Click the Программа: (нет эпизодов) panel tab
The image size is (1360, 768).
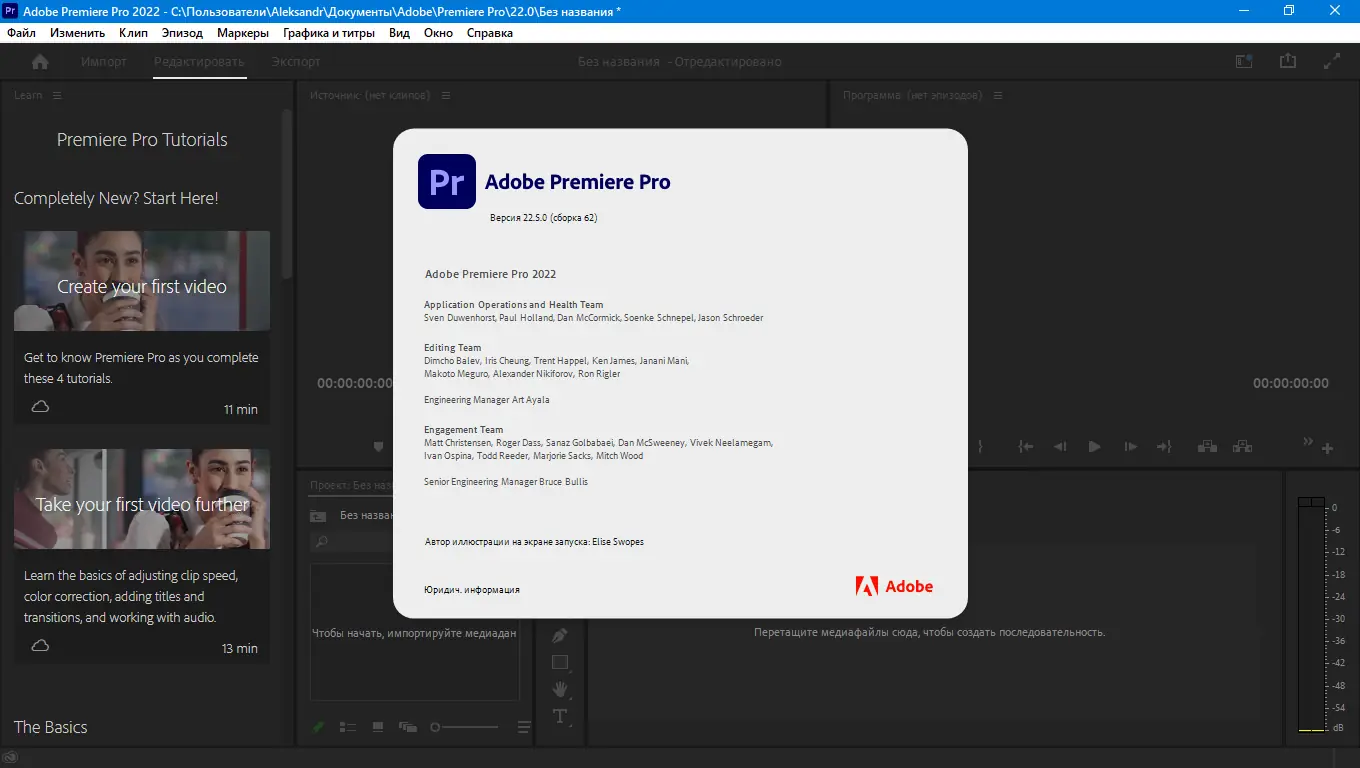913,95
